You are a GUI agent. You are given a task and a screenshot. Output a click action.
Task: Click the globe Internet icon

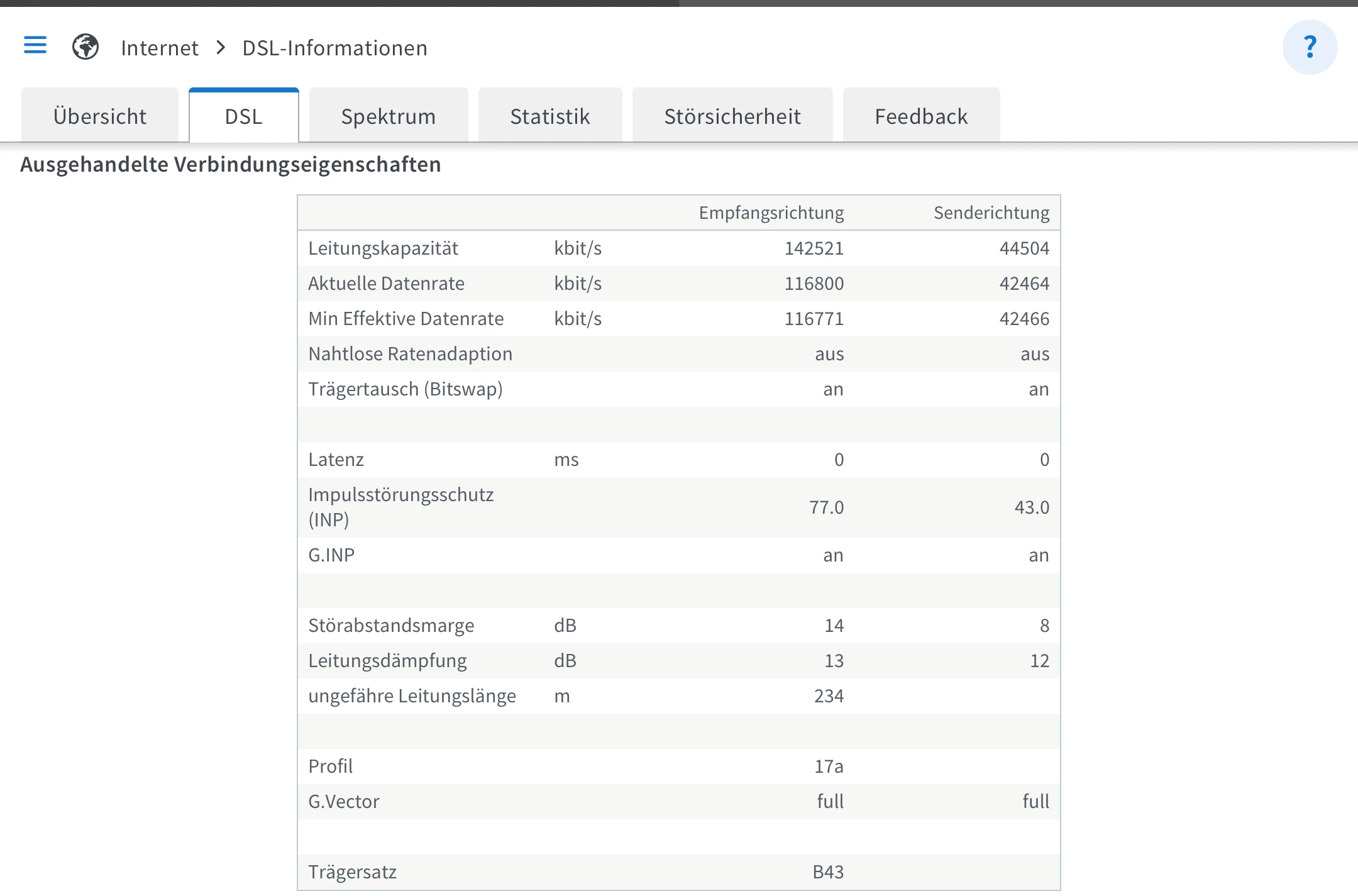pos(86,47)
